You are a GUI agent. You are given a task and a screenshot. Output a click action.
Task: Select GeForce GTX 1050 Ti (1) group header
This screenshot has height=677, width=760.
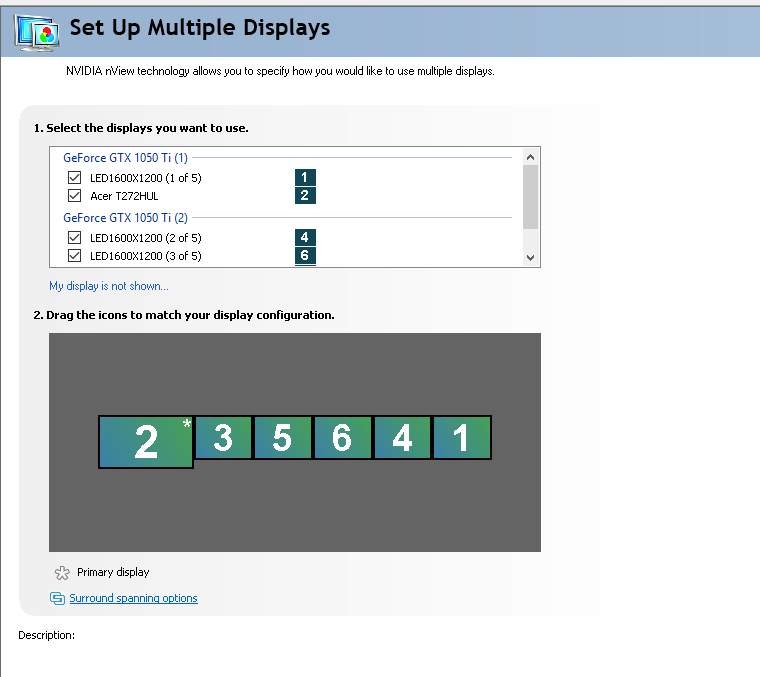coord(125,157)
